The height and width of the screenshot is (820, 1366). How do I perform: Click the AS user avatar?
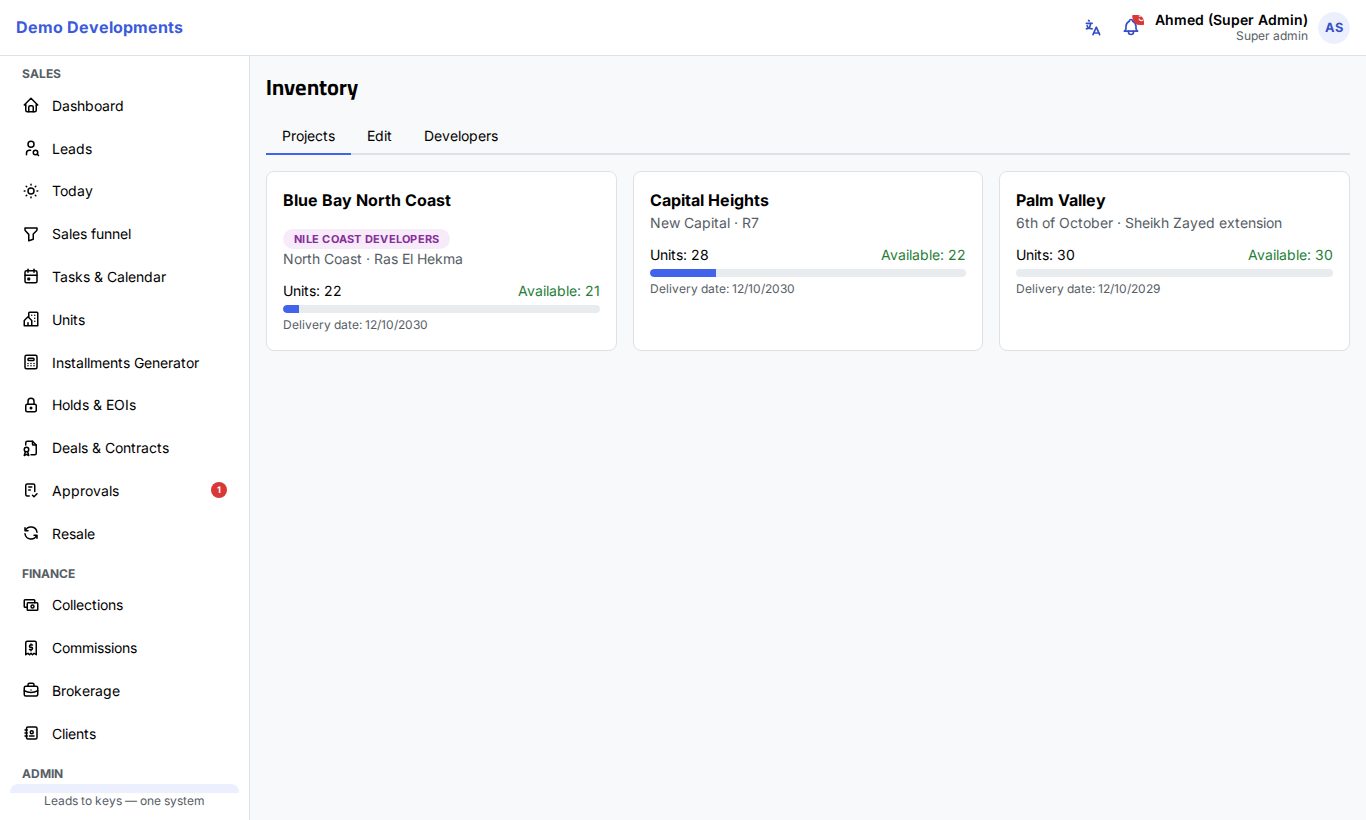(x=1334, y=28)
